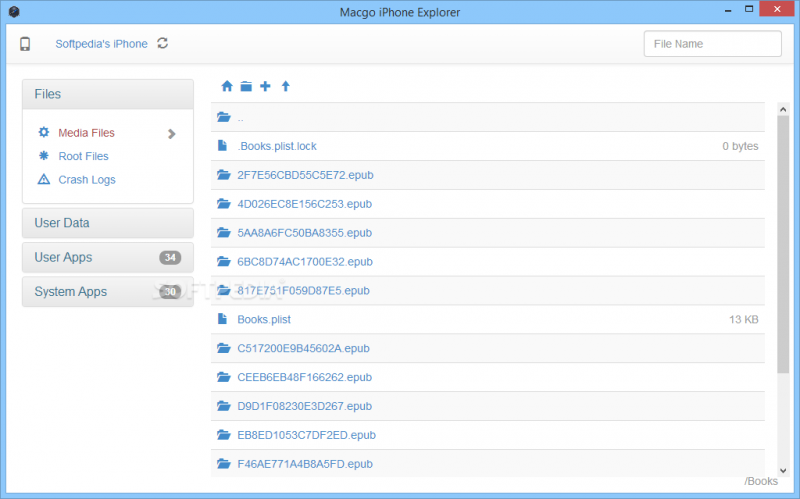800x499 pixels.
Task: Go to home folder icon
Action: [227, 86]
